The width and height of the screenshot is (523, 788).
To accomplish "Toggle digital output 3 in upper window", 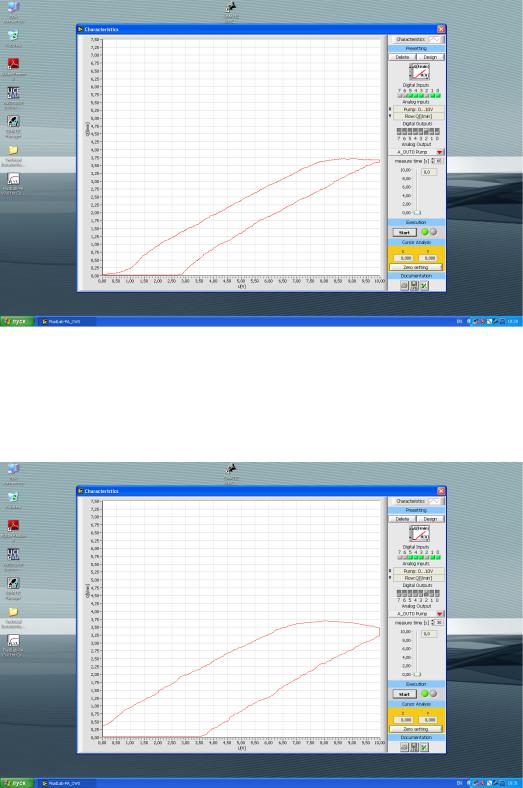I will coord(421,131).
